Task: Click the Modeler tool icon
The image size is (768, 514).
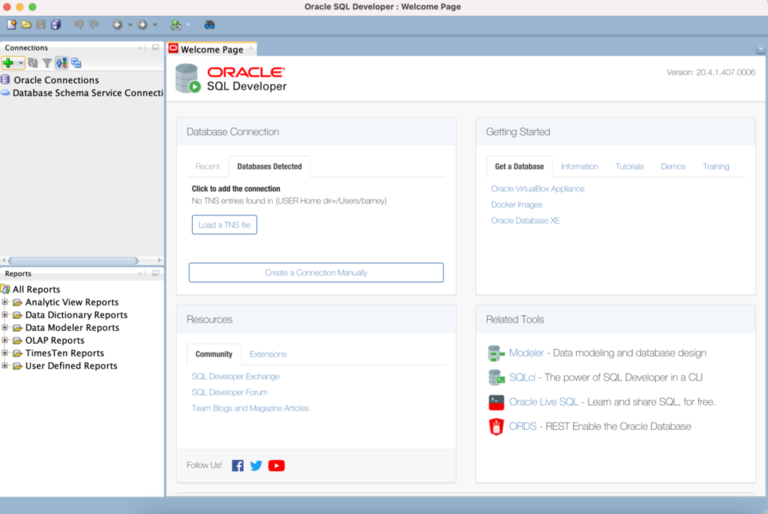Action: [x=496, y=353]
